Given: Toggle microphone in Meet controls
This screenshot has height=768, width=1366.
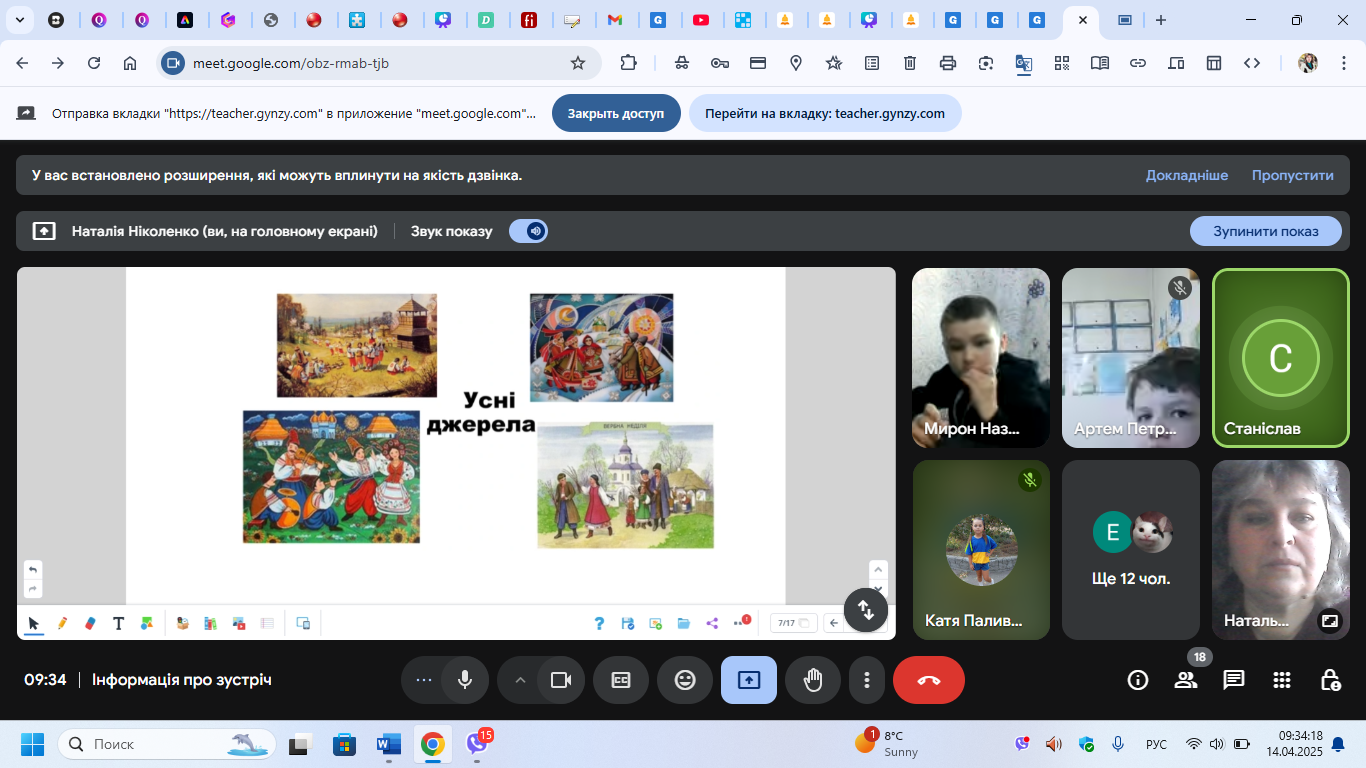Looking at the screenshot, I should click(x=465, y=680).
